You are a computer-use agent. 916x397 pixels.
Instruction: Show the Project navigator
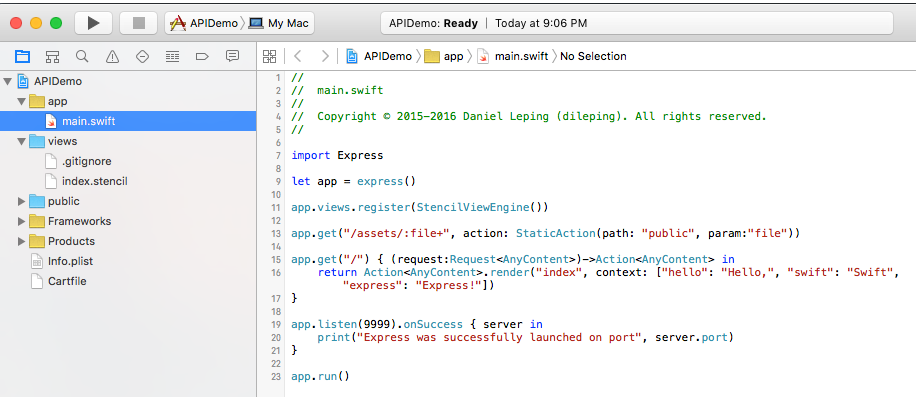click(x=22, y=56)
